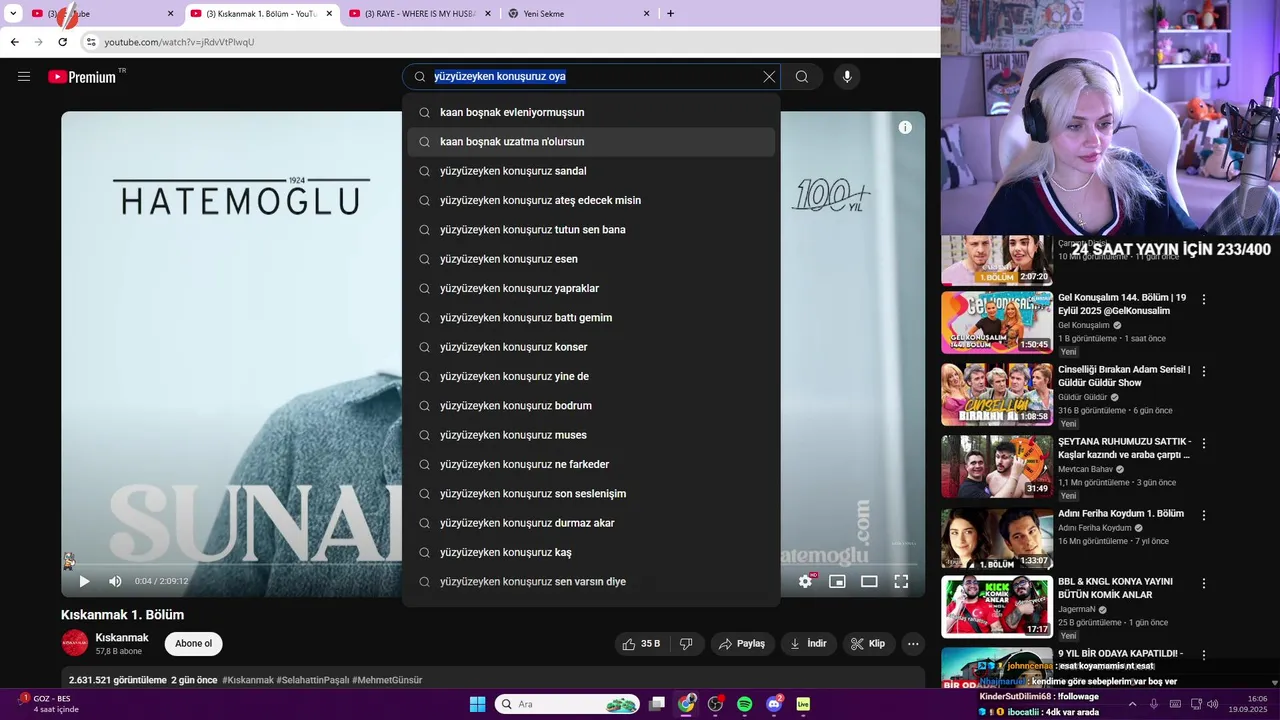The image size is (1280, 720).
Task: Dislike the Kıskanmak video
Action: click(686, 644)
